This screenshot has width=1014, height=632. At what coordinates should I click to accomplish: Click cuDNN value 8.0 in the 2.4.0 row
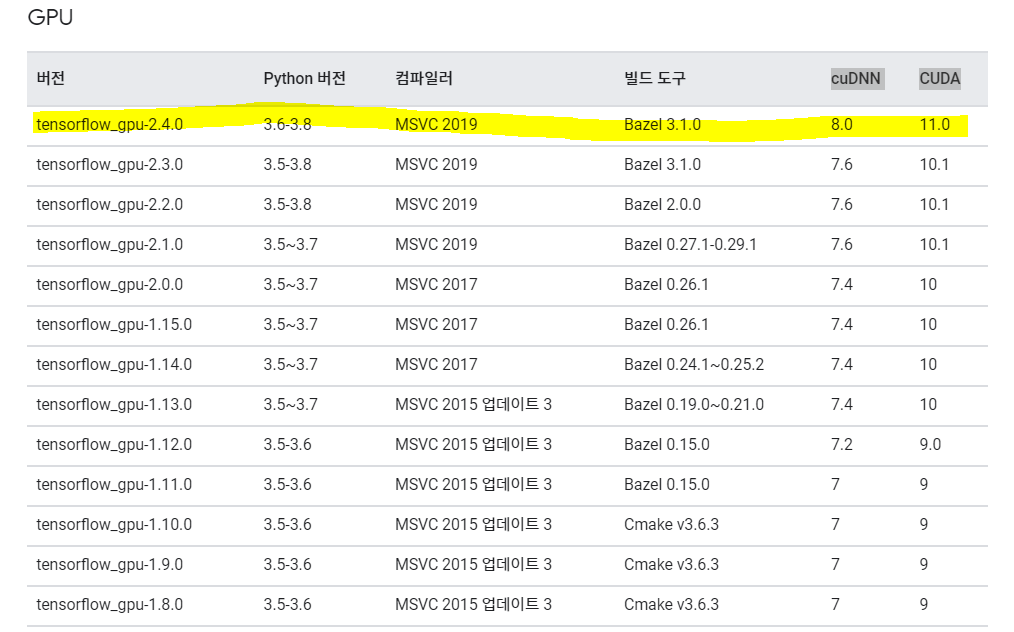841,124
